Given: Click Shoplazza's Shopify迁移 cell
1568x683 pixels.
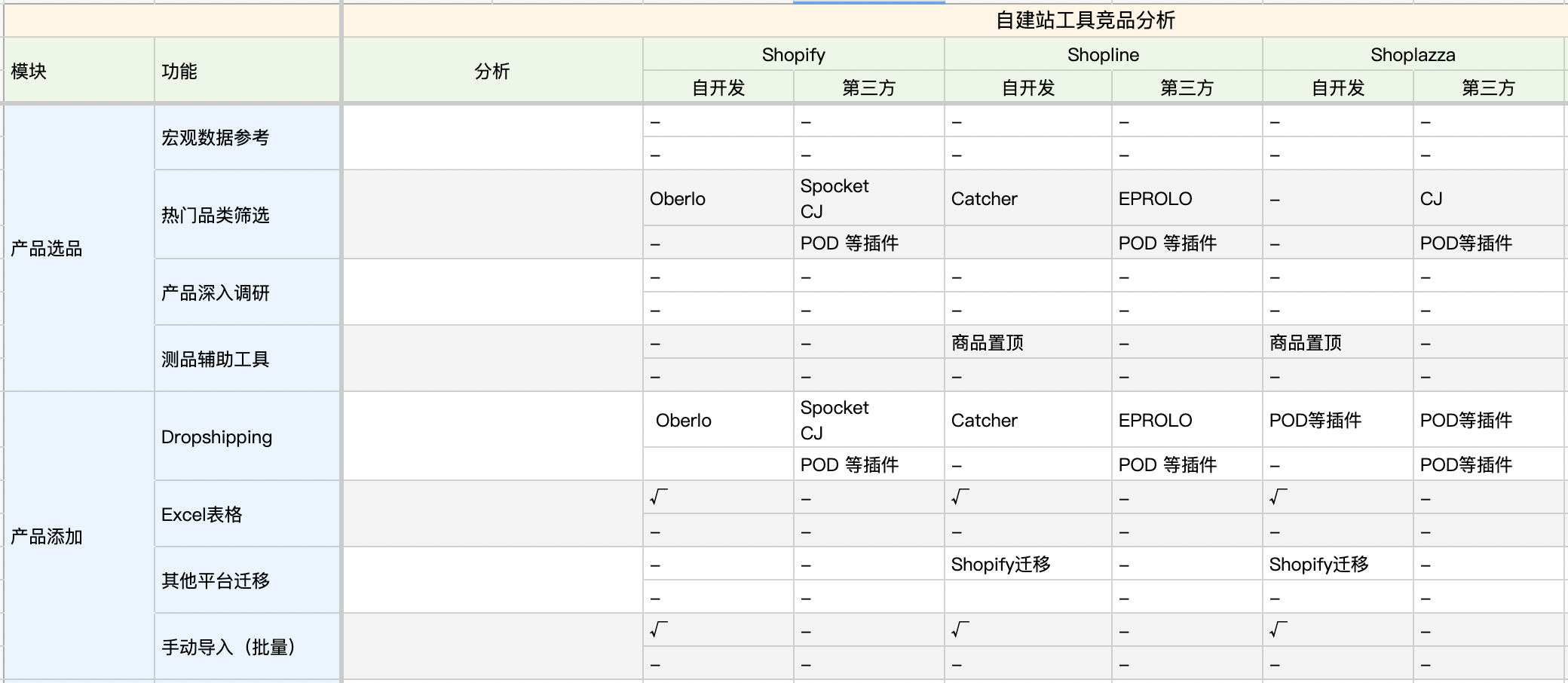Looking at the screenshot, I should click(x=1337, y=564).
